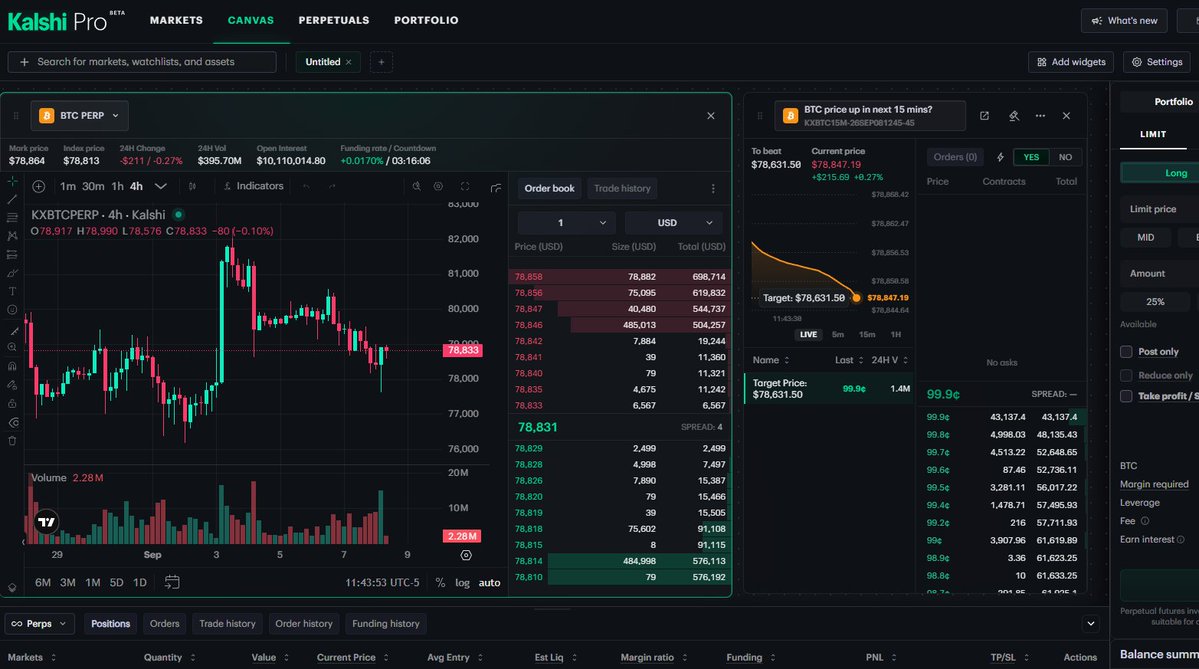
Task: Toggle the log price scale
Action: (x=462, y=583)
